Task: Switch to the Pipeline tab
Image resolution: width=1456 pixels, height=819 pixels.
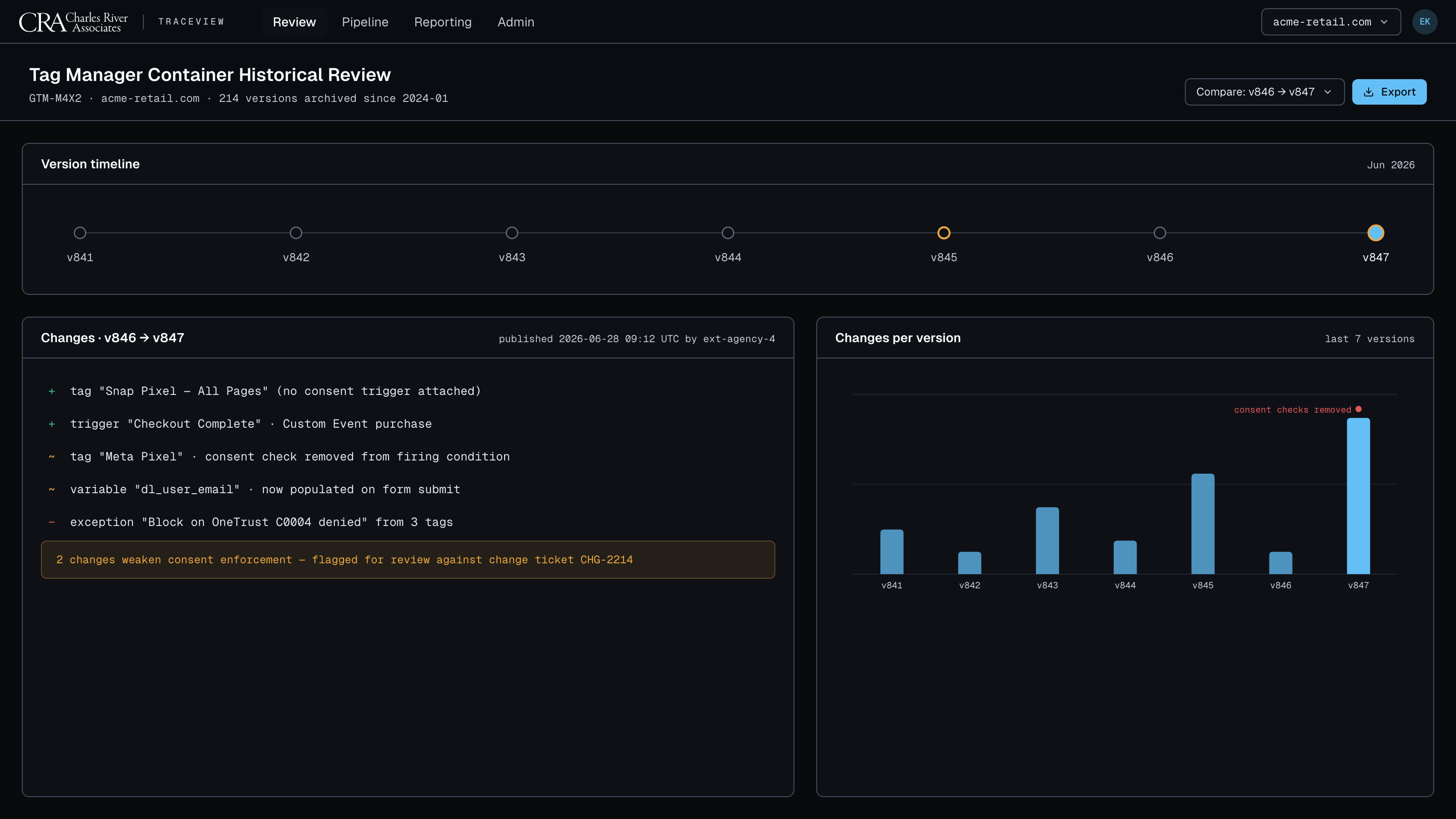Action: [364, 22]
